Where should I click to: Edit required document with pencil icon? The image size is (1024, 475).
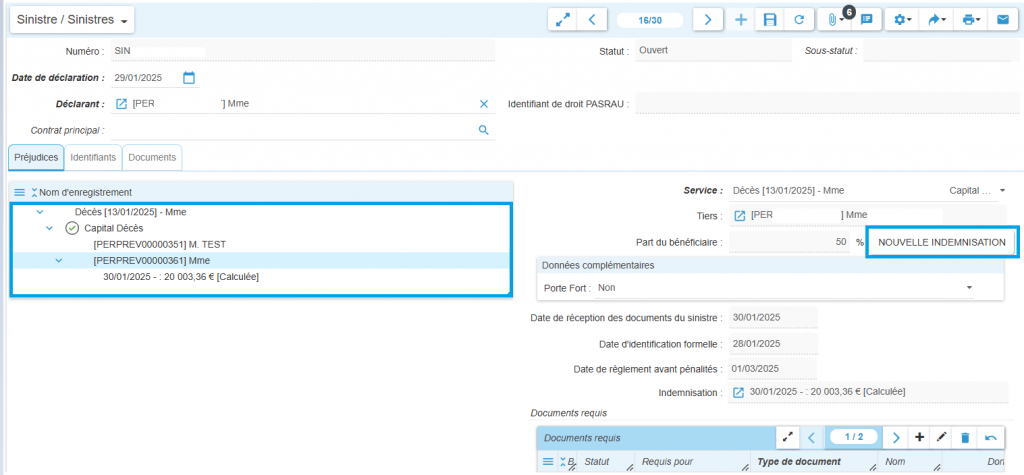click(941, 437)
